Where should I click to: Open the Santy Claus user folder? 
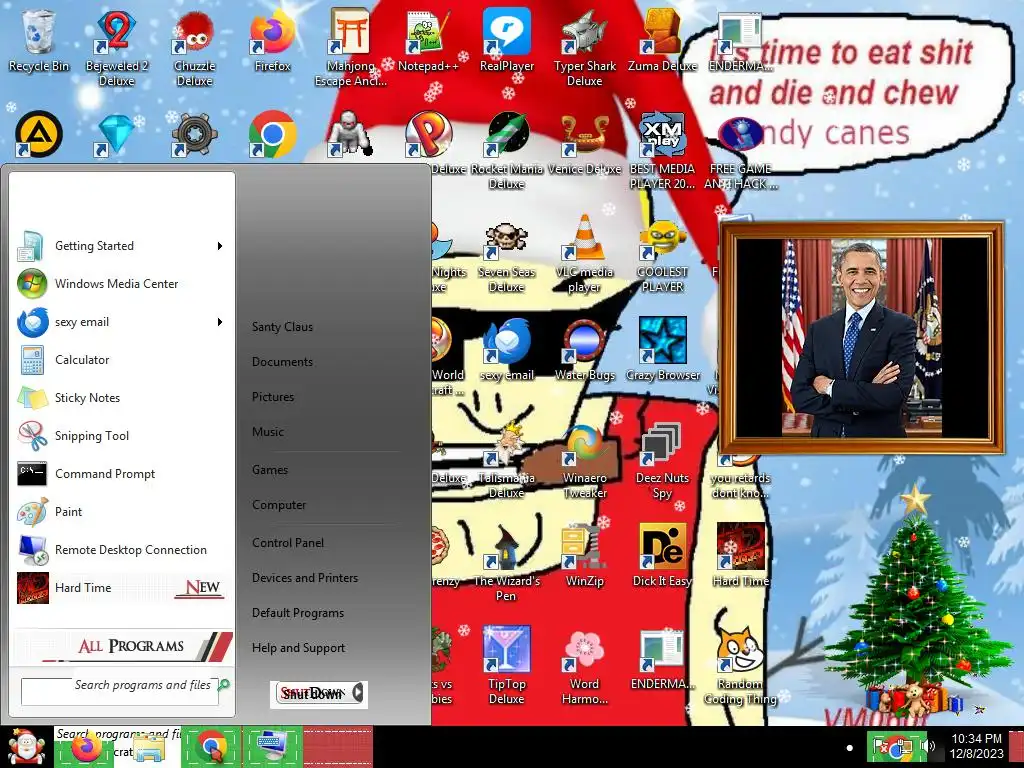282,327
